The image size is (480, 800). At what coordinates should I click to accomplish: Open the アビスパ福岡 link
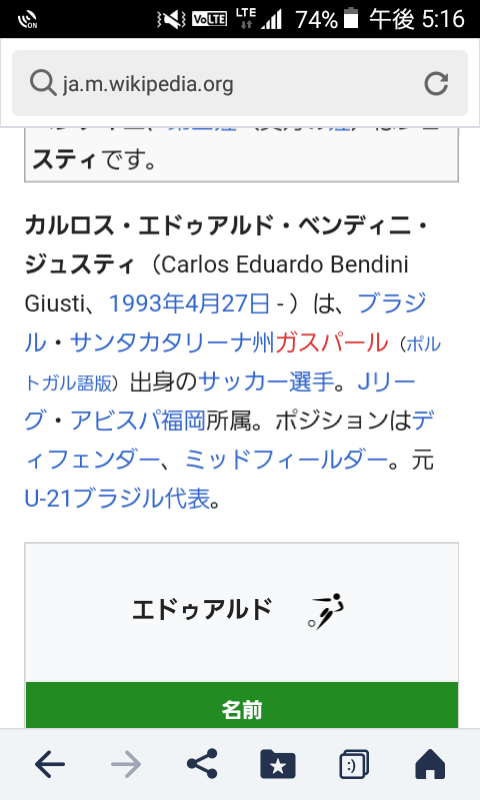(138, 421)
